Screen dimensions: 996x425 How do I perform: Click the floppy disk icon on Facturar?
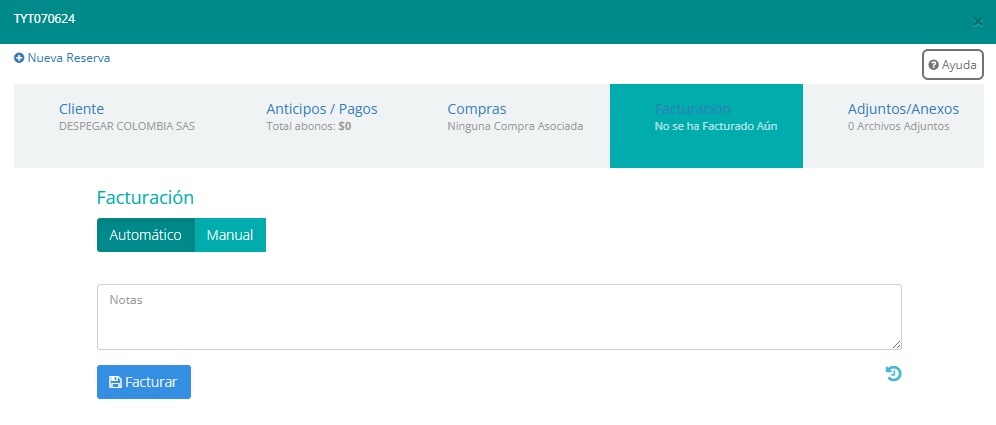[115, 382]
